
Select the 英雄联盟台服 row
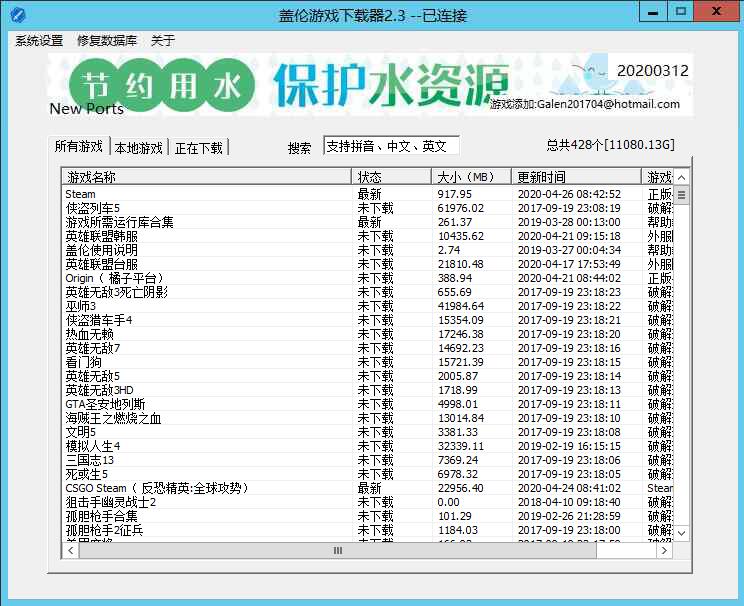(x=368, y=264)
